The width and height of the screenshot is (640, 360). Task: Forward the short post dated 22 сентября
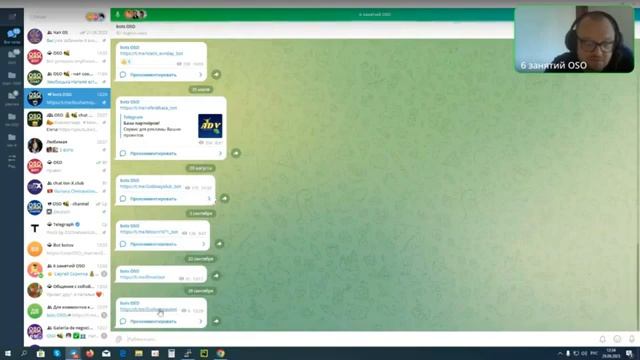[x=216, y=276]
